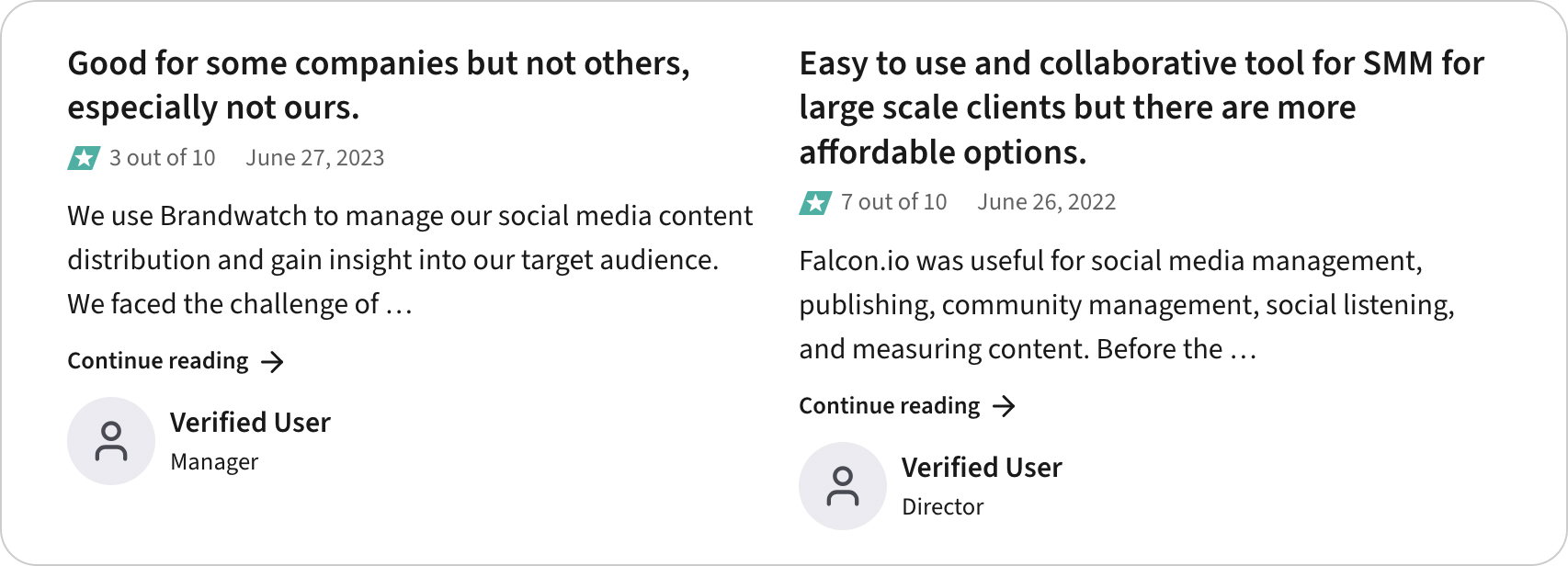Open 'Good for some companies' review title

[378, 85]
